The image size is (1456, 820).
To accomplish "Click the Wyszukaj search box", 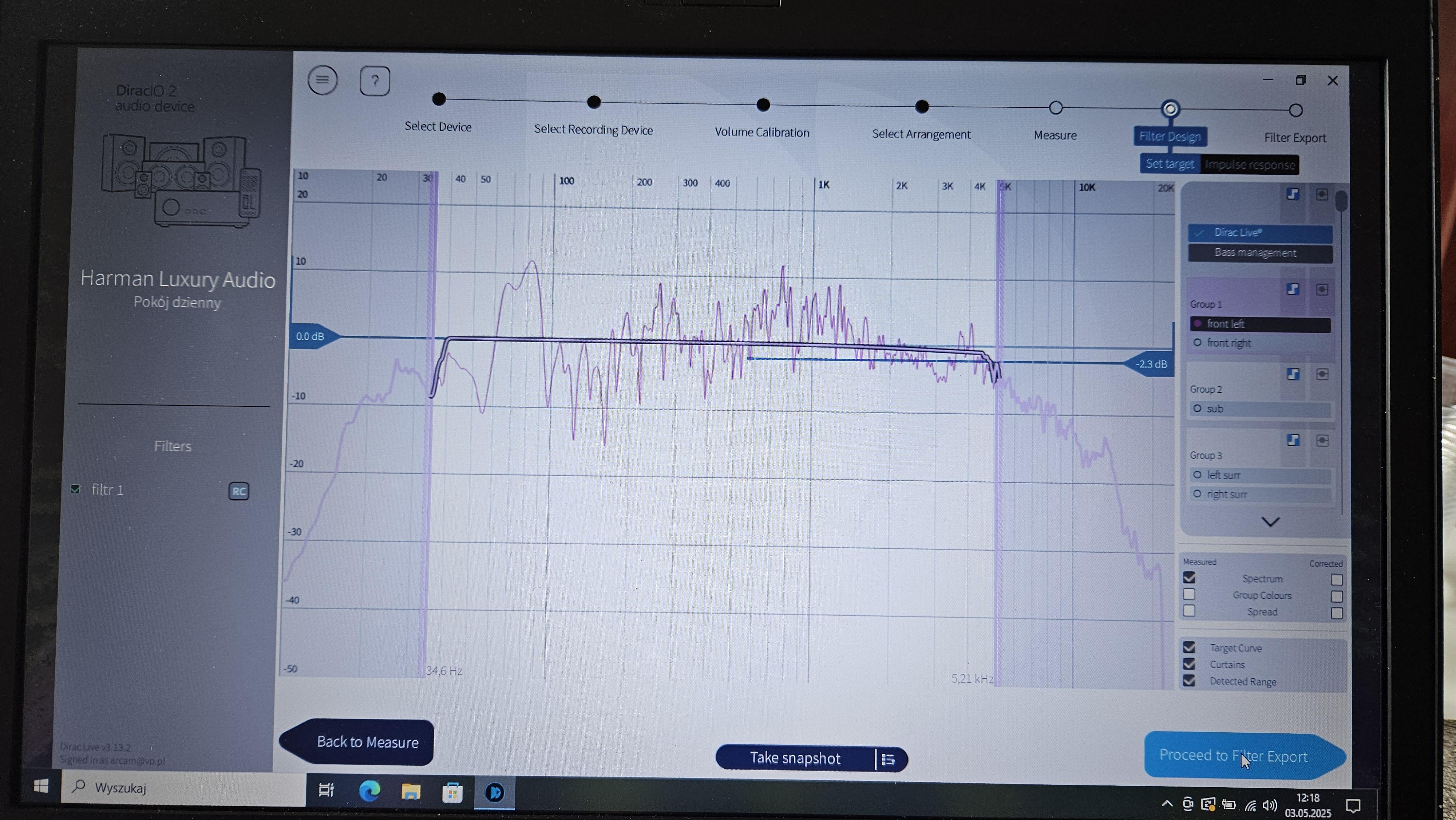I will 183,788.
